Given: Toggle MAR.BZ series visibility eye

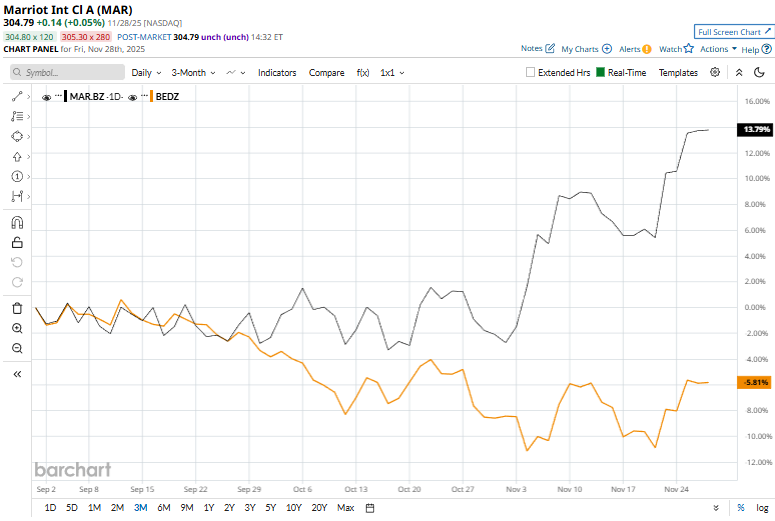Looking at the screenshot, I should point(46,97).
